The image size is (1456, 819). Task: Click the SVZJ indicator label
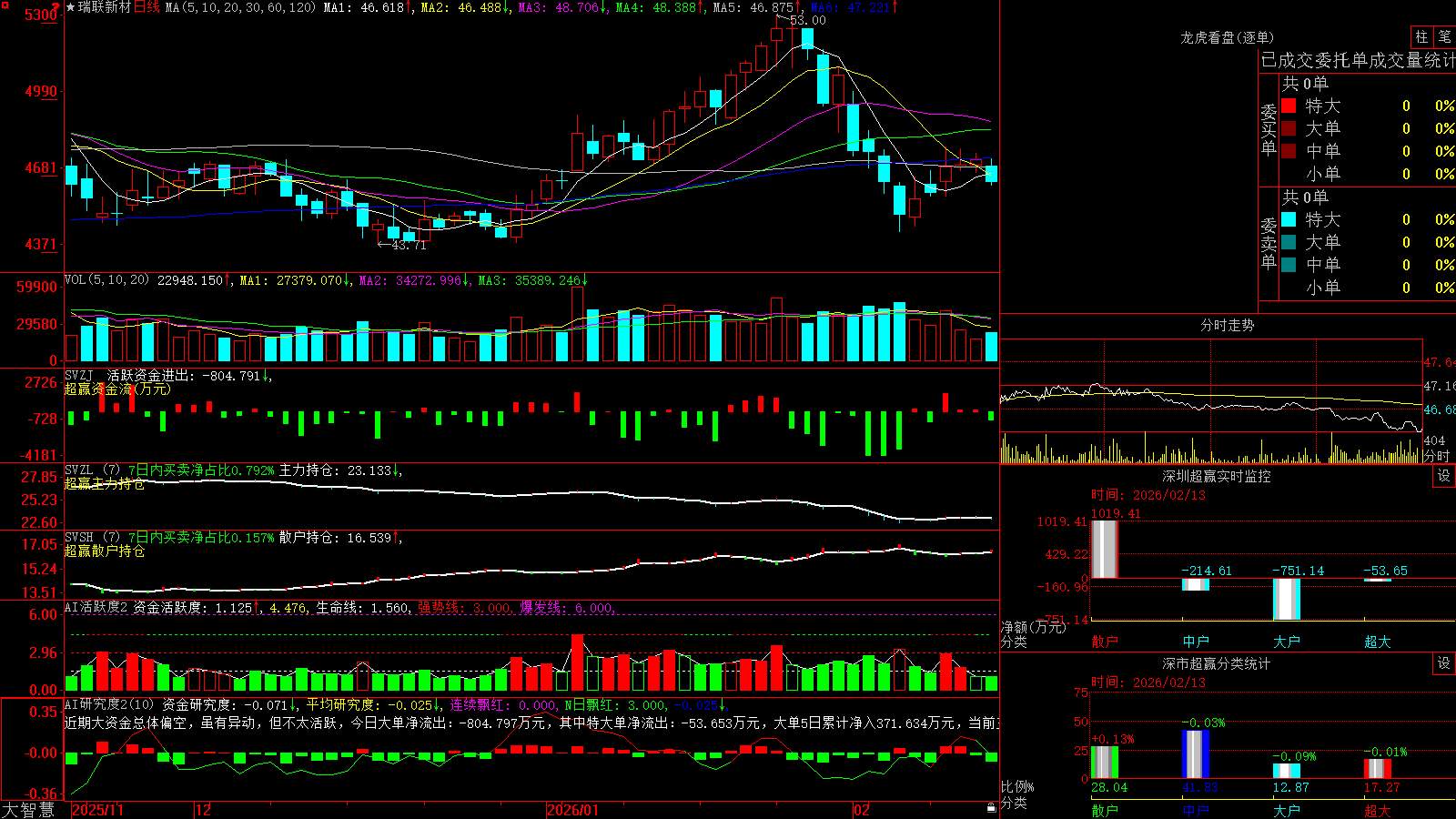click(x=79, y=375)
